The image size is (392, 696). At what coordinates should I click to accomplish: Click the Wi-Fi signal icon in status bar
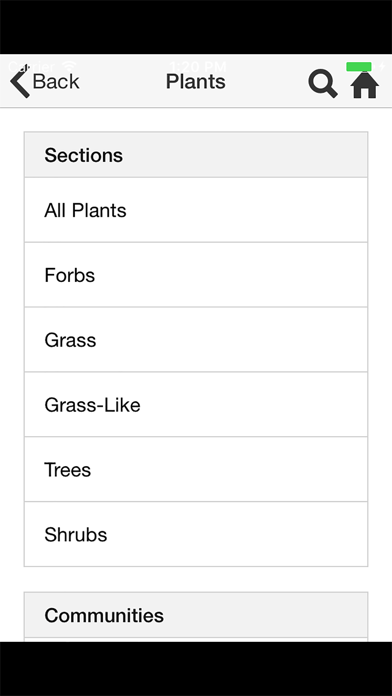[x=69, y=67]
